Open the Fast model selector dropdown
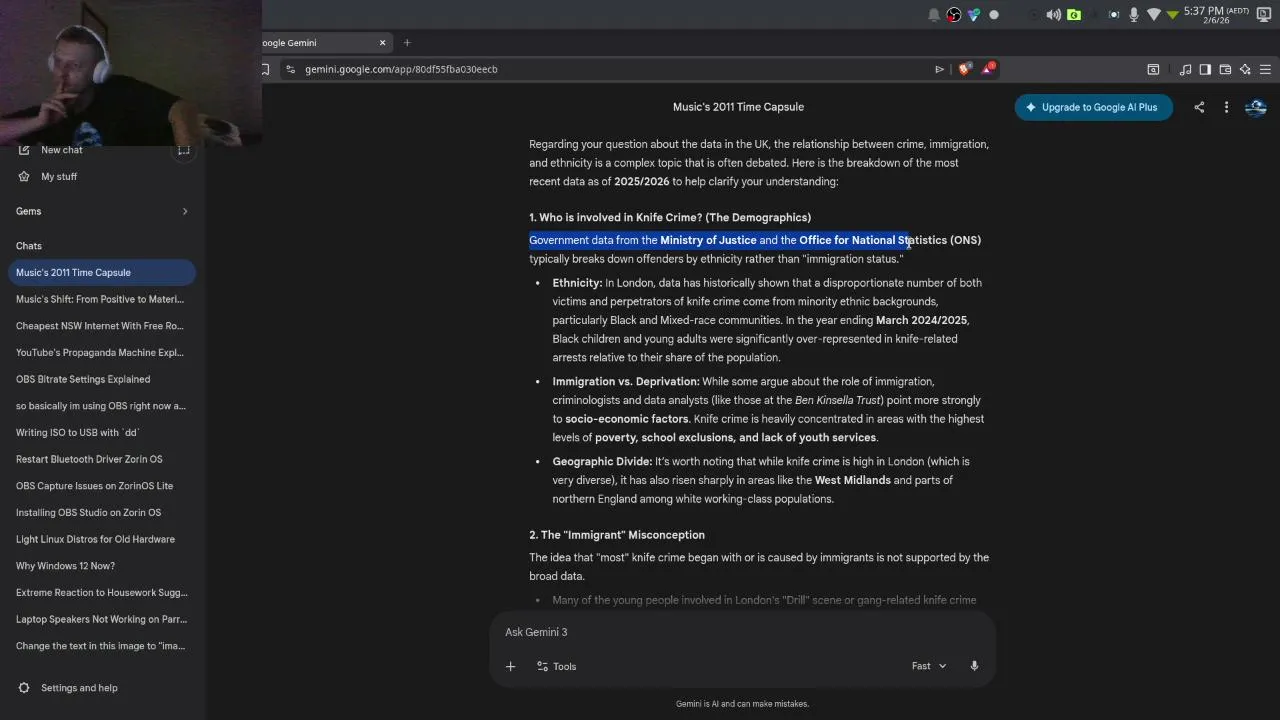Viewport: 1280px width, 720px height. (x=929, y=666)
